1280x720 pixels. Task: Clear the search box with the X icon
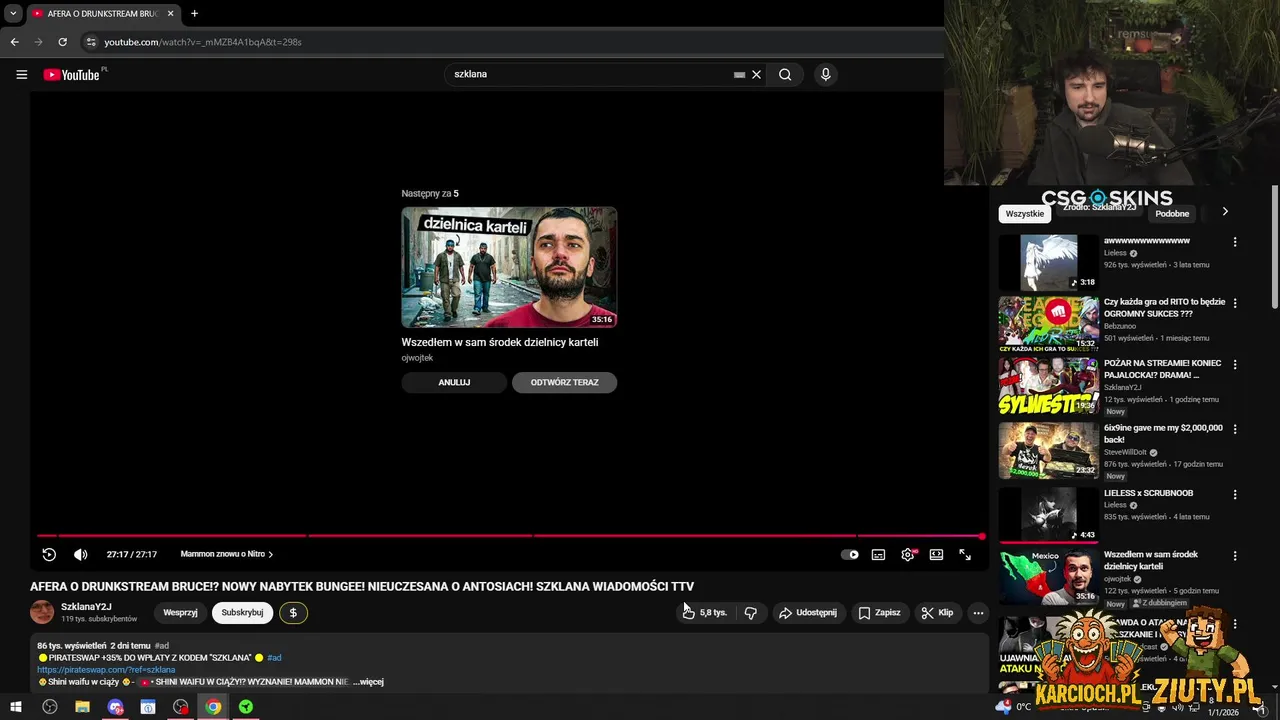(756, 74)
